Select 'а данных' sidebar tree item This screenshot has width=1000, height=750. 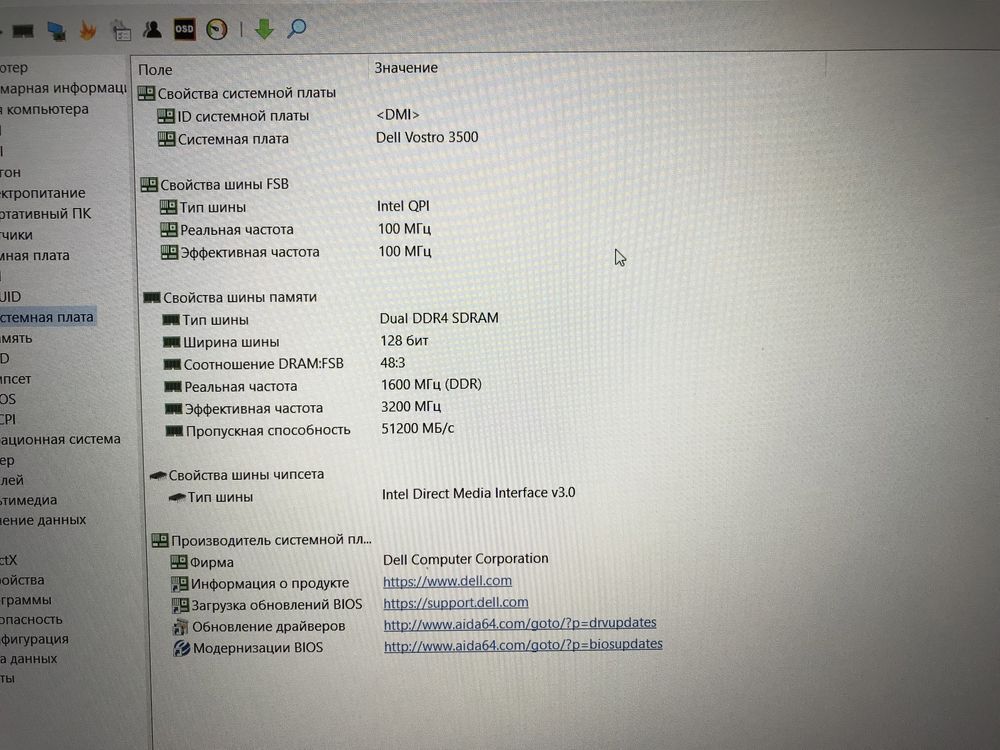28,658
